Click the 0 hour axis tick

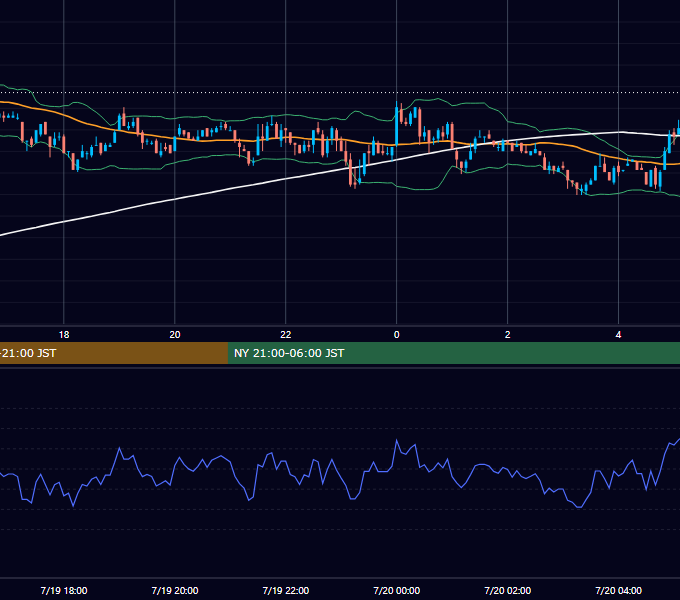coord(396,335)
